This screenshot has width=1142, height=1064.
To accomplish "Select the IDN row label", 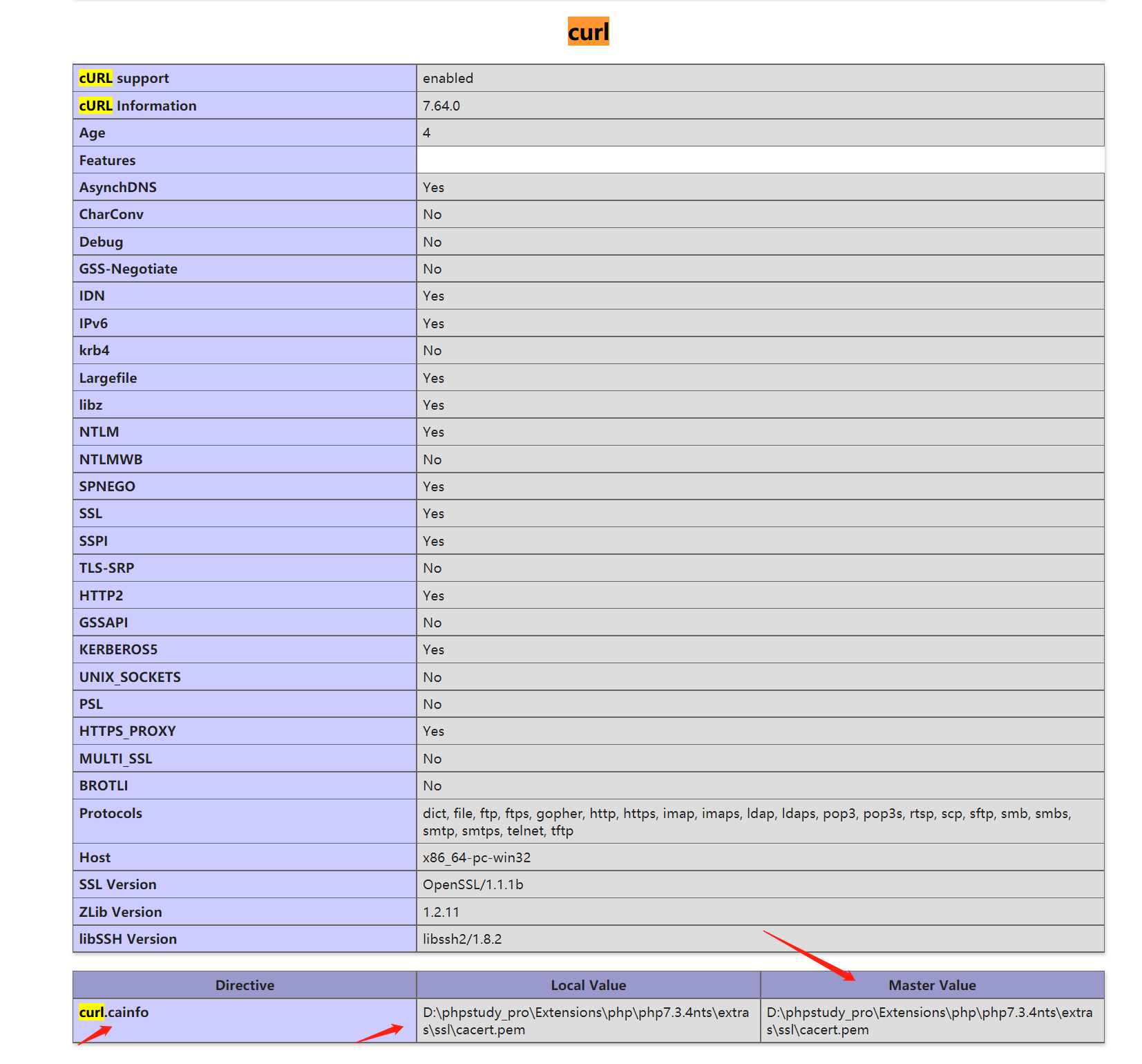I will 92,296.
